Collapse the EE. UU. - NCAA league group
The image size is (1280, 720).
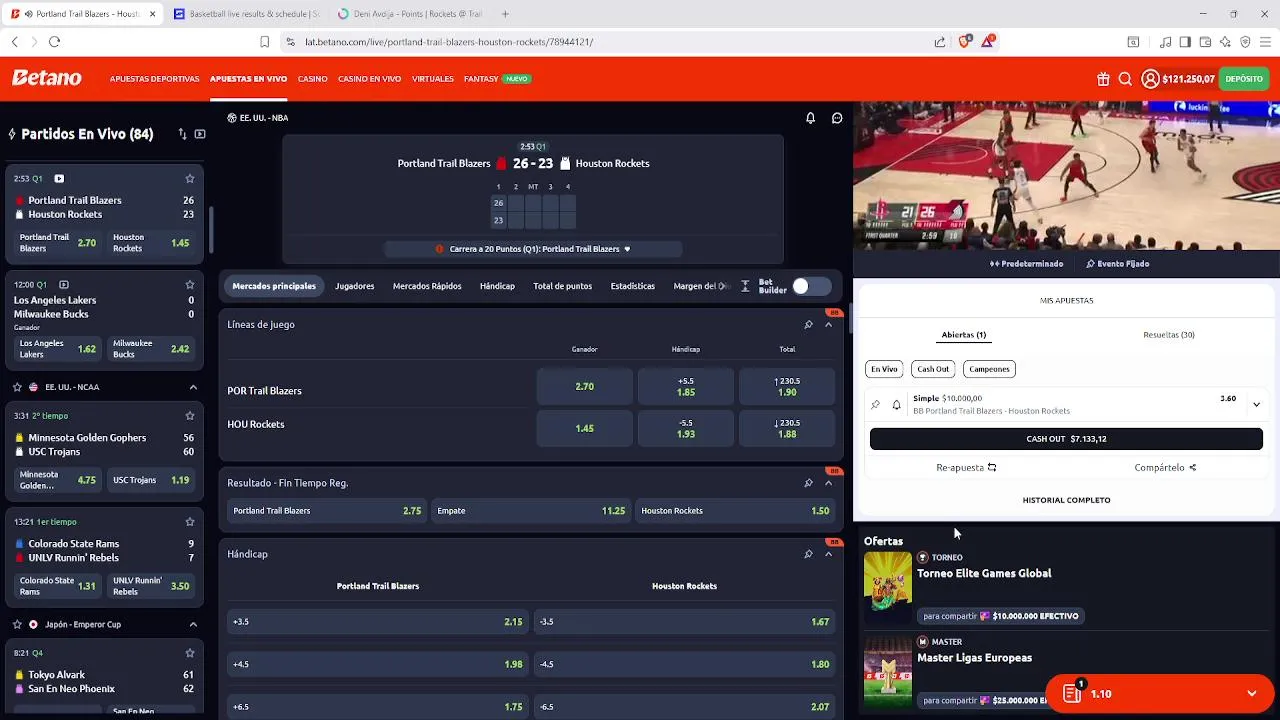coord(193,387)
